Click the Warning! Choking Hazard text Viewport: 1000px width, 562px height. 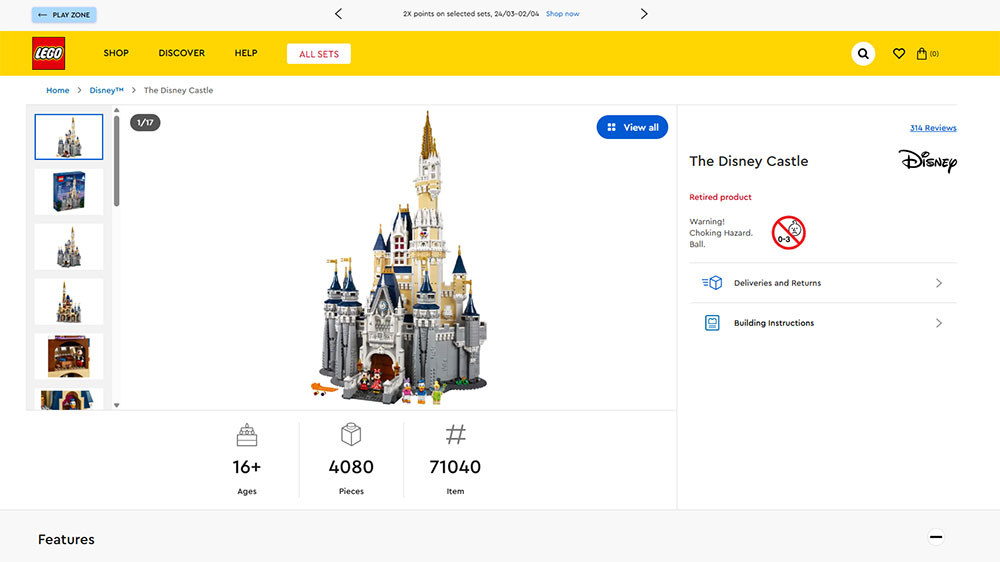click(x=721, y=233)
